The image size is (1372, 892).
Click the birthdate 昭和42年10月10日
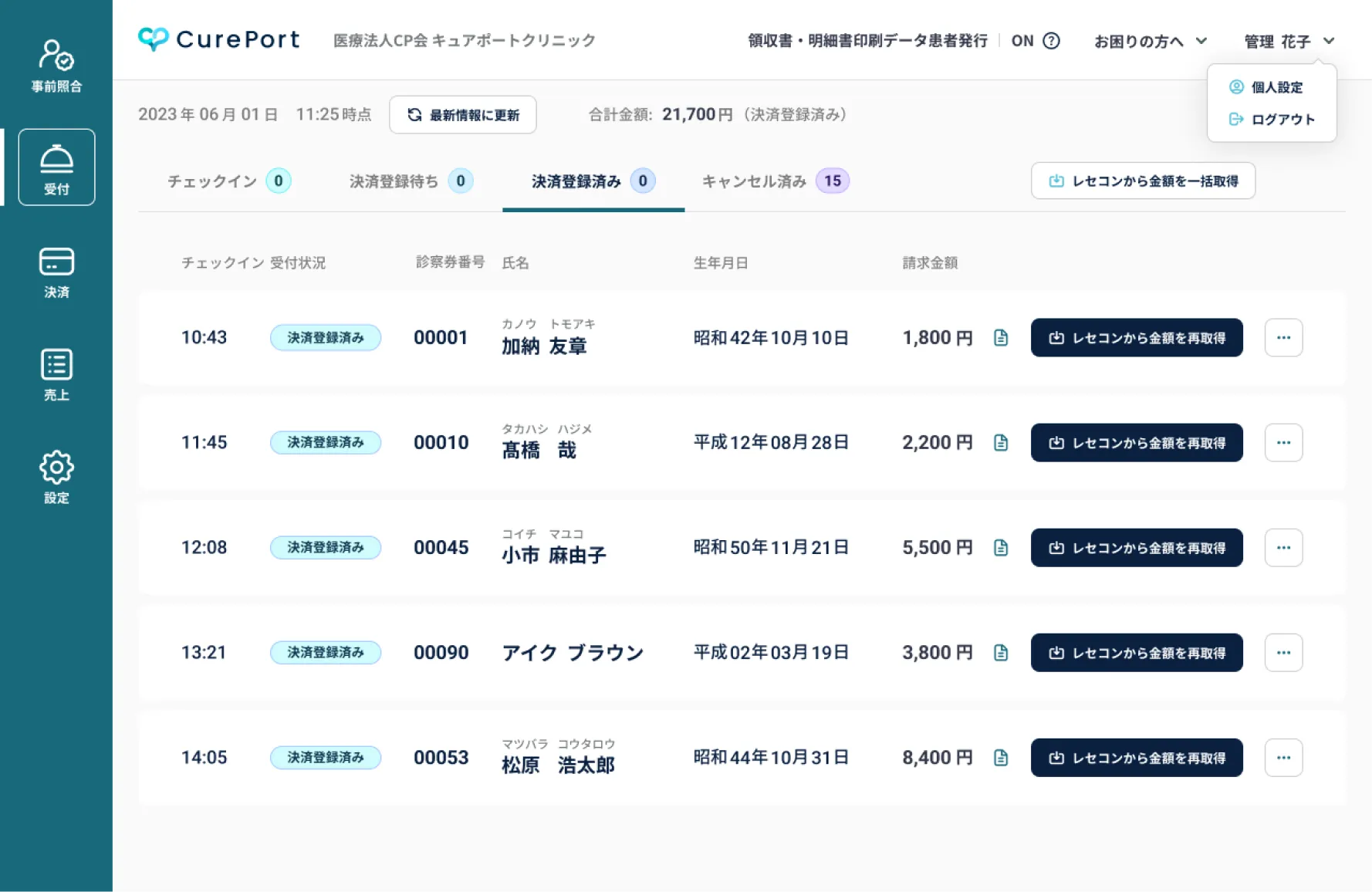tap(771, 338)
